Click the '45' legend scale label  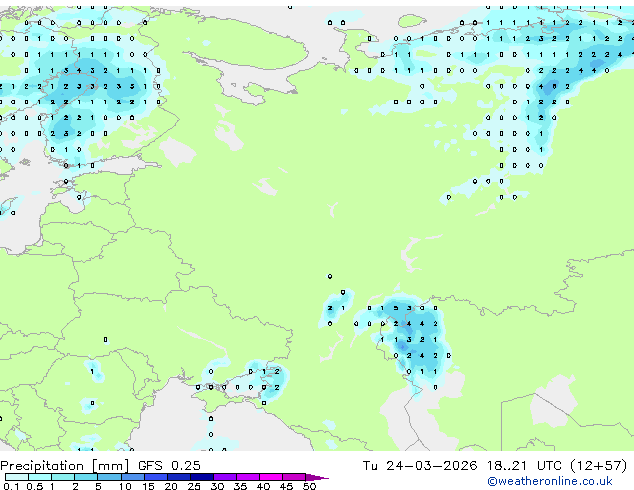(x=286, y=486)
